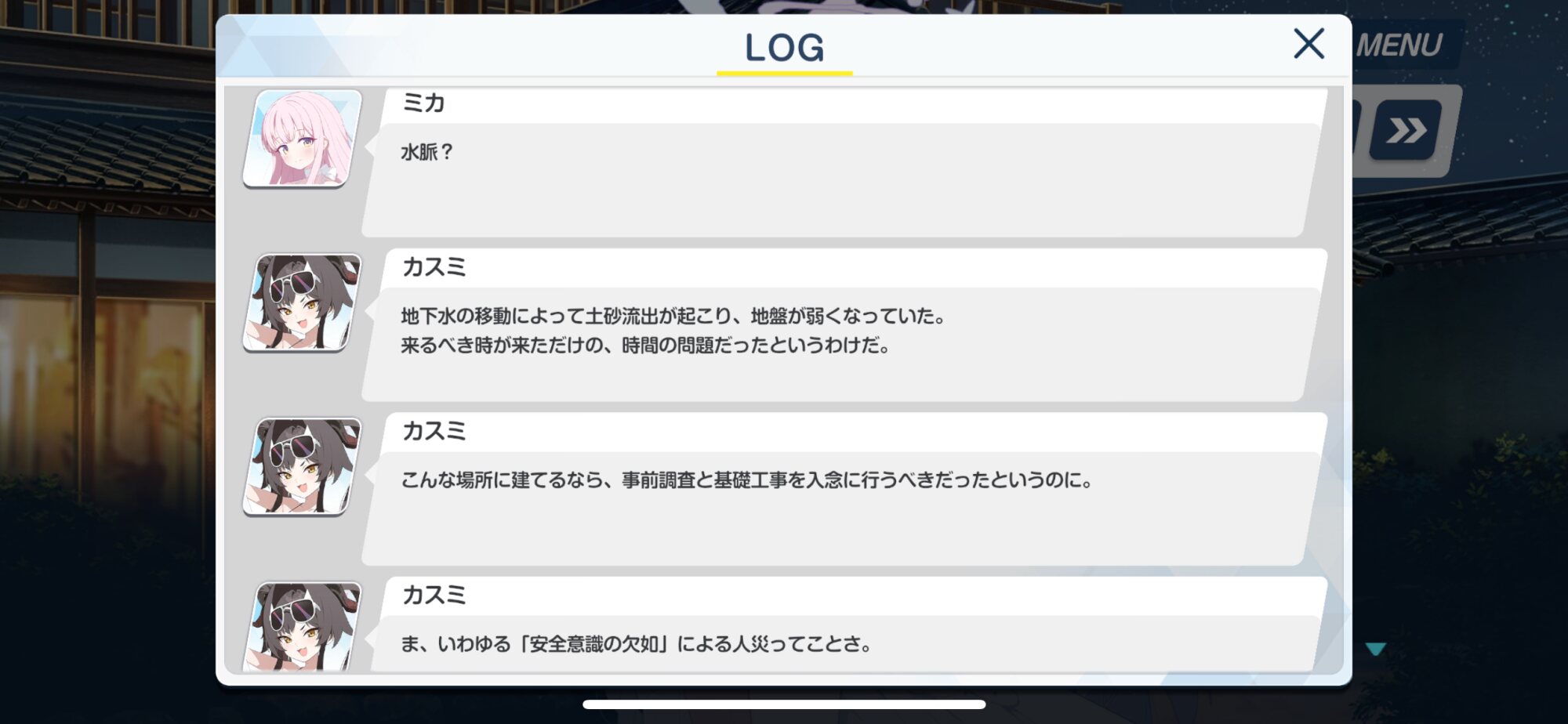Image resolution: width=1568 pixels, height=724 pixels.
Task: Tap Kasumi's portrait on the last log entry
Action: tap(302, 626)
